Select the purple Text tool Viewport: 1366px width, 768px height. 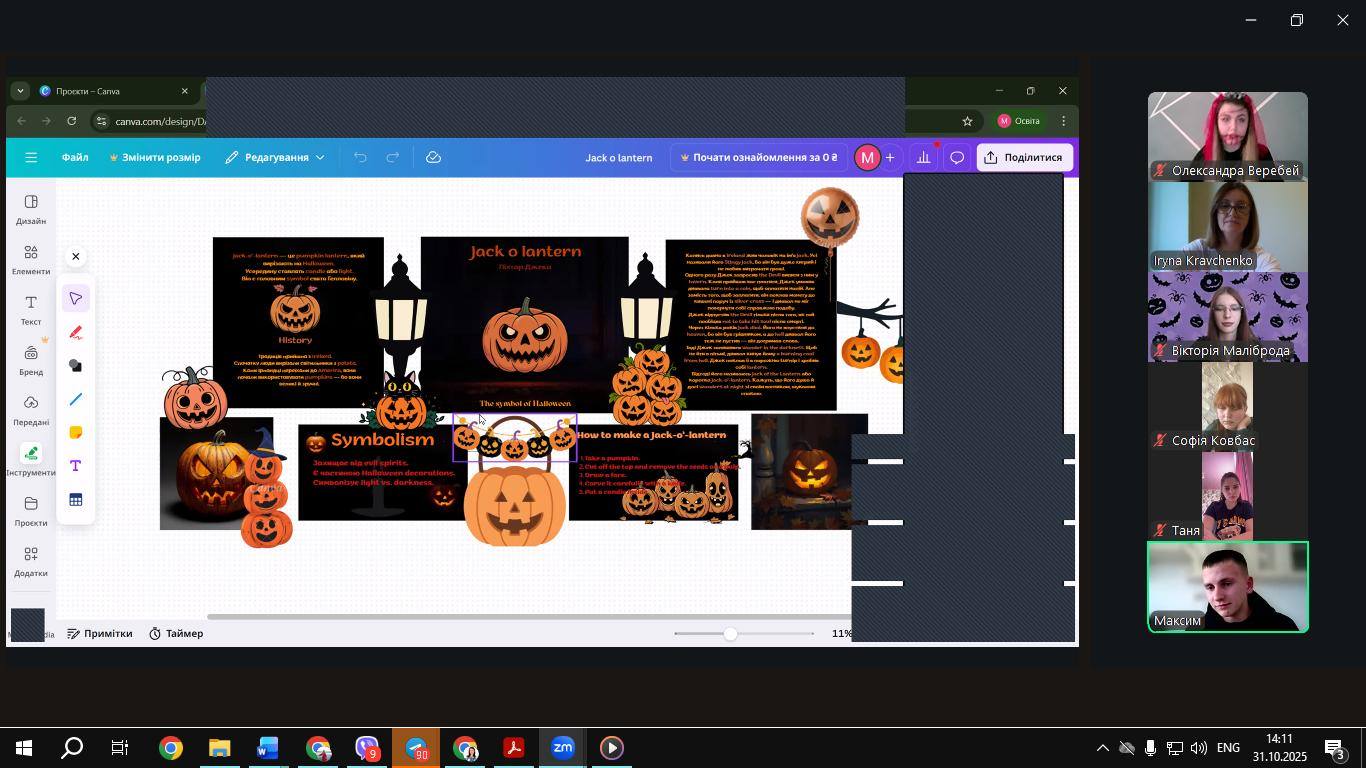[75, 466]
